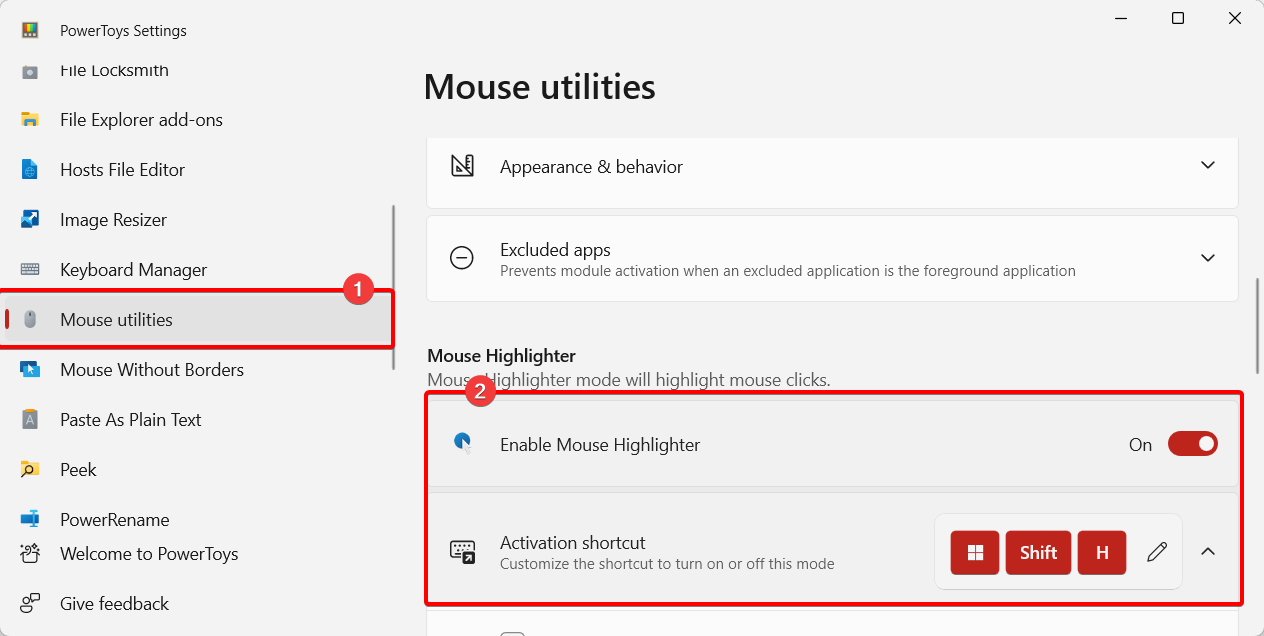Turn off the Enable Mouse Highlighter toggle

click(1192, 444)
